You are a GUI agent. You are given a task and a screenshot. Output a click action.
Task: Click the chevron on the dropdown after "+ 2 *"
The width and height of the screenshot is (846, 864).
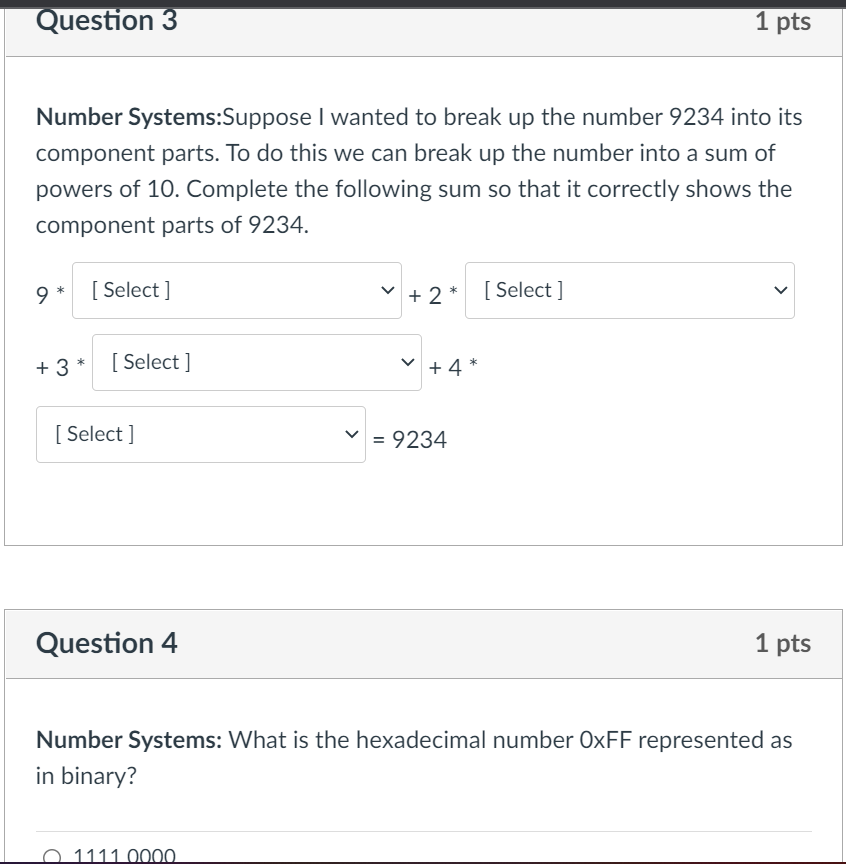(x=779, y=290)
